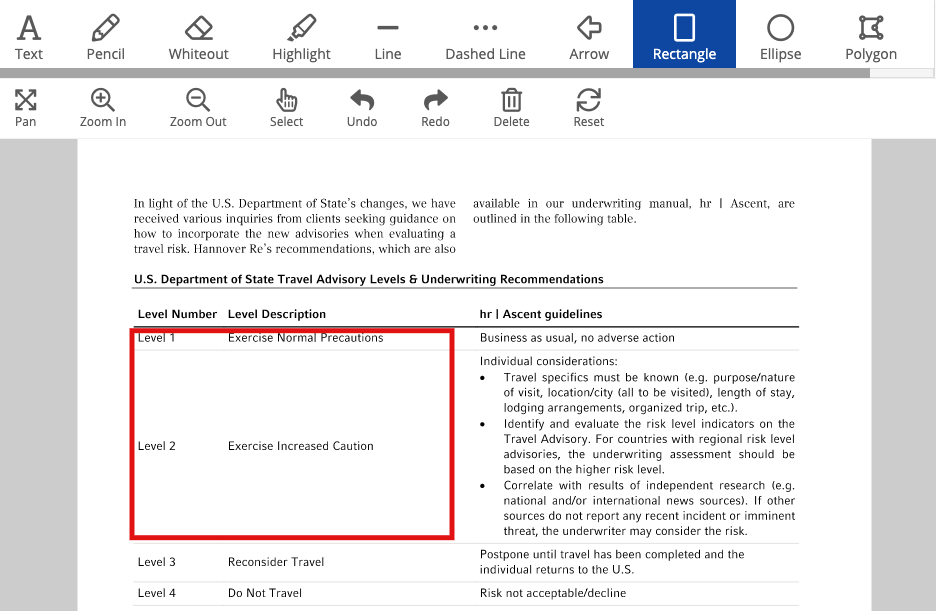Image resolution: width=936 pixels, height=611 pixels.
Task: Select the Text annotation tool
Action: click(x=28, y=33)
